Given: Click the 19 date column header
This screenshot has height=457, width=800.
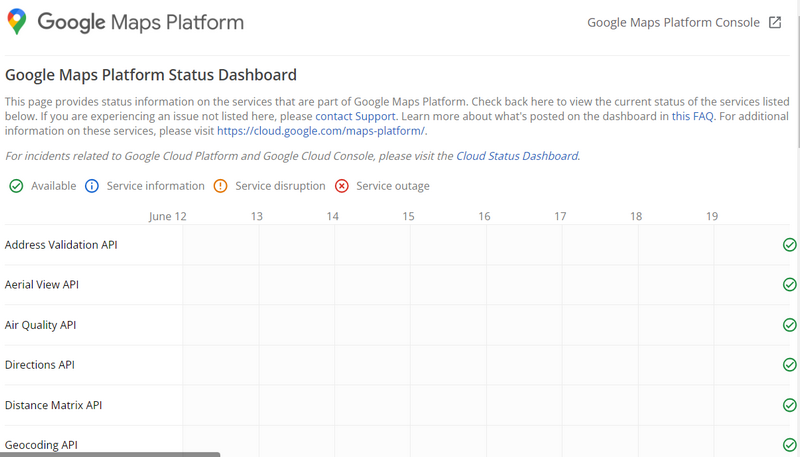Looking at the screenshot, I should [x=712, y=216].
